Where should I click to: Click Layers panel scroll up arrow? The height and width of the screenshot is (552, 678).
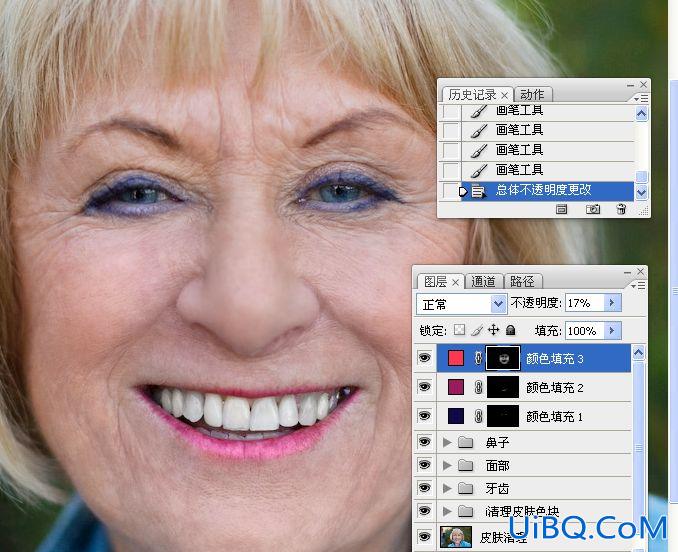(639, 353)
